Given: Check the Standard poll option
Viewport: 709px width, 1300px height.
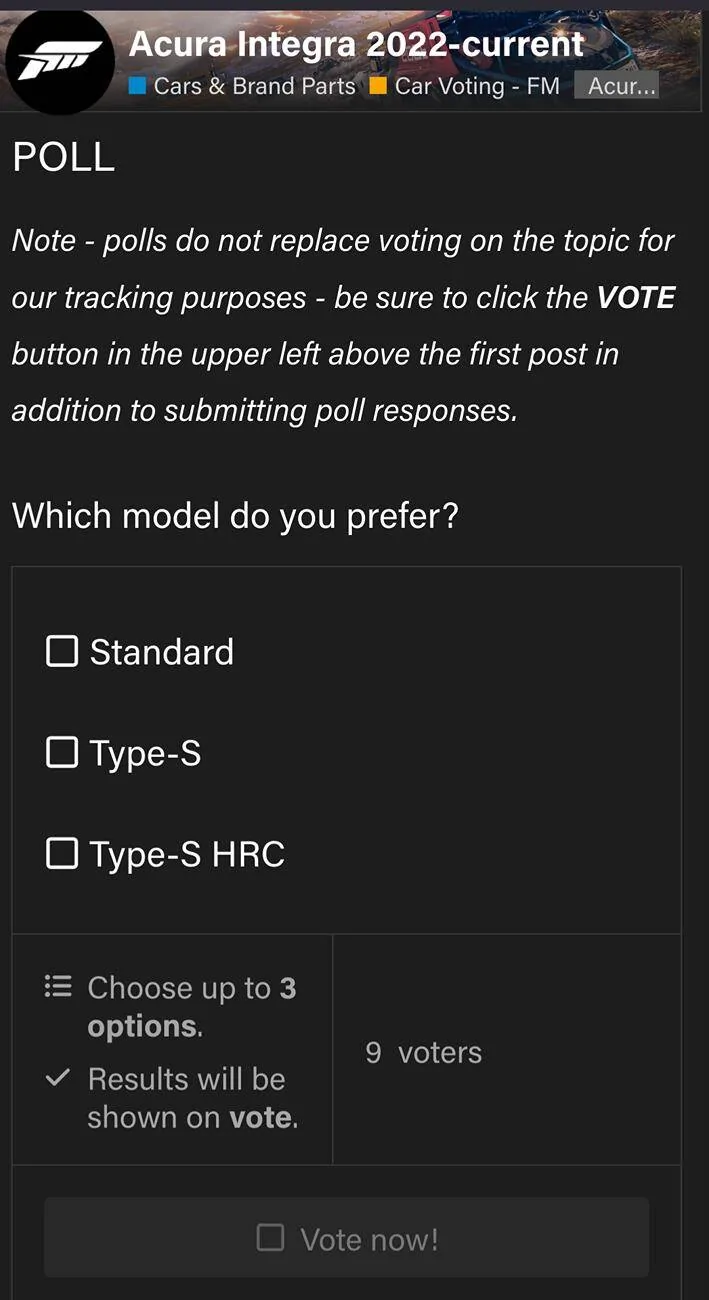Looking at the screenshot, I should (x=61, y=651).
